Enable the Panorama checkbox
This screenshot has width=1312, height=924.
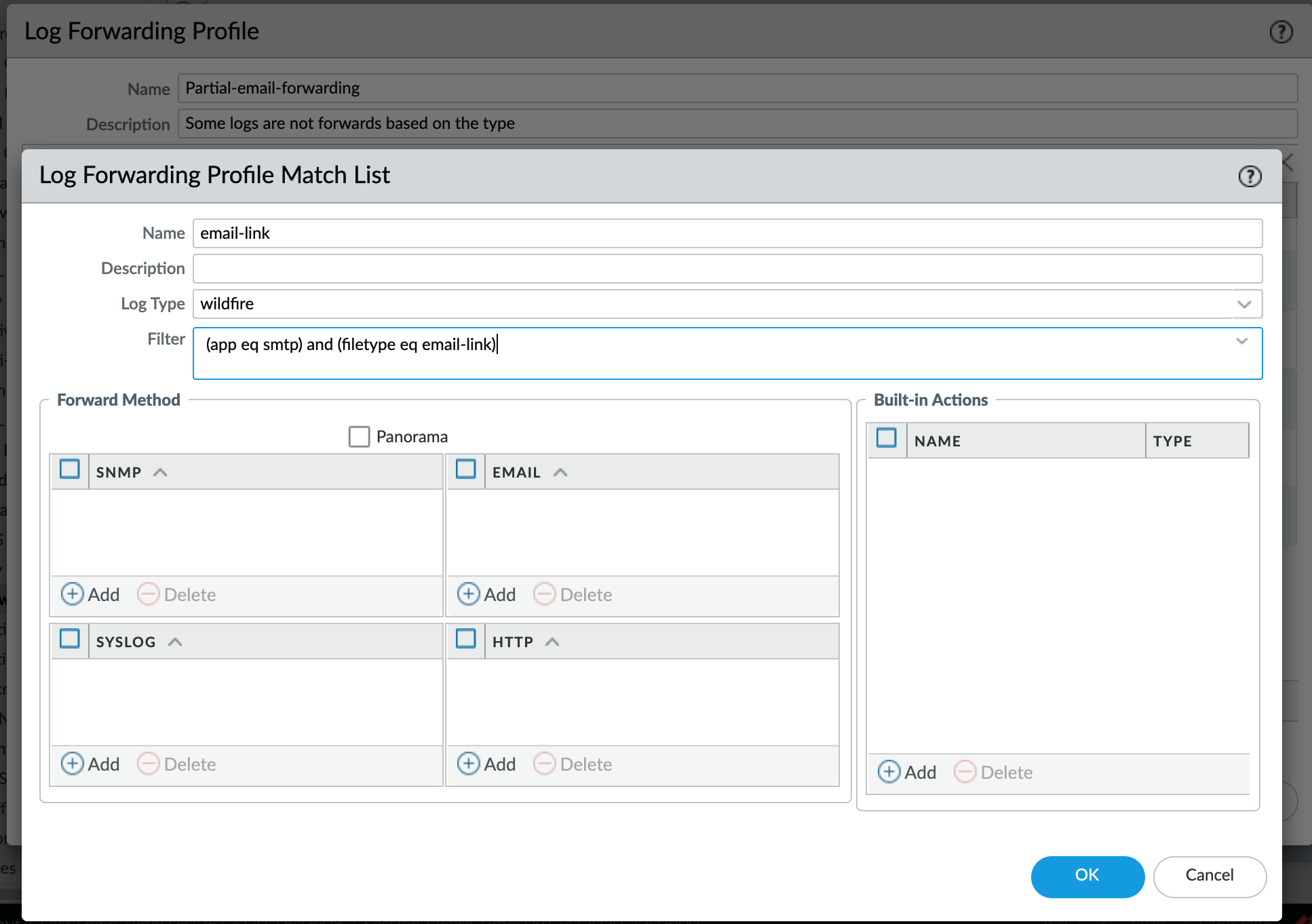pyautogui.click(x=359, y=436)
